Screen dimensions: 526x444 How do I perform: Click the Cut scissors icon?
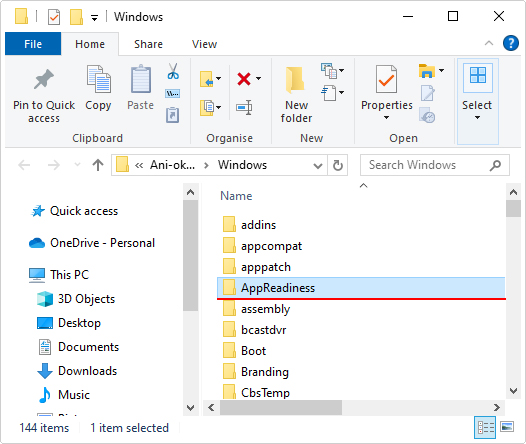[x=173, y=71]
